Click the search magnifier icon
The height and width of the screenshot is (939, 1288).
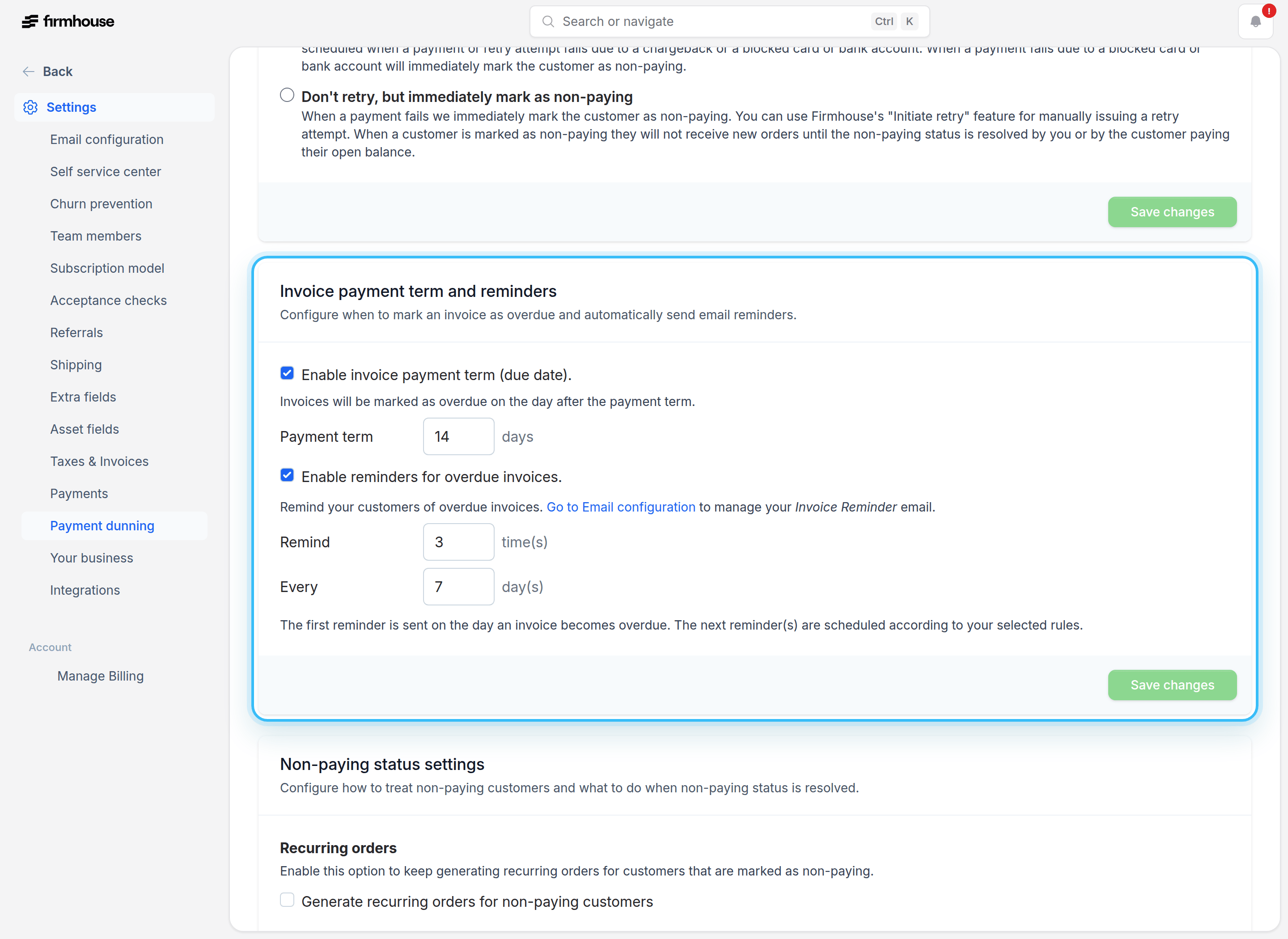pyautogui.click(x=548, y=21)
